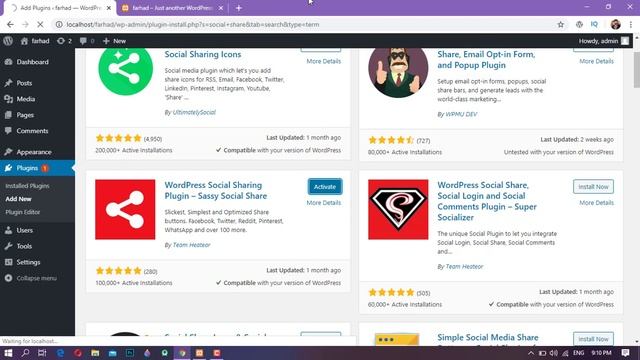This screenshot has height=360, width=640.
Task: Open Share, Email Opt-in Form plugin title
Action: coord(486,60)
